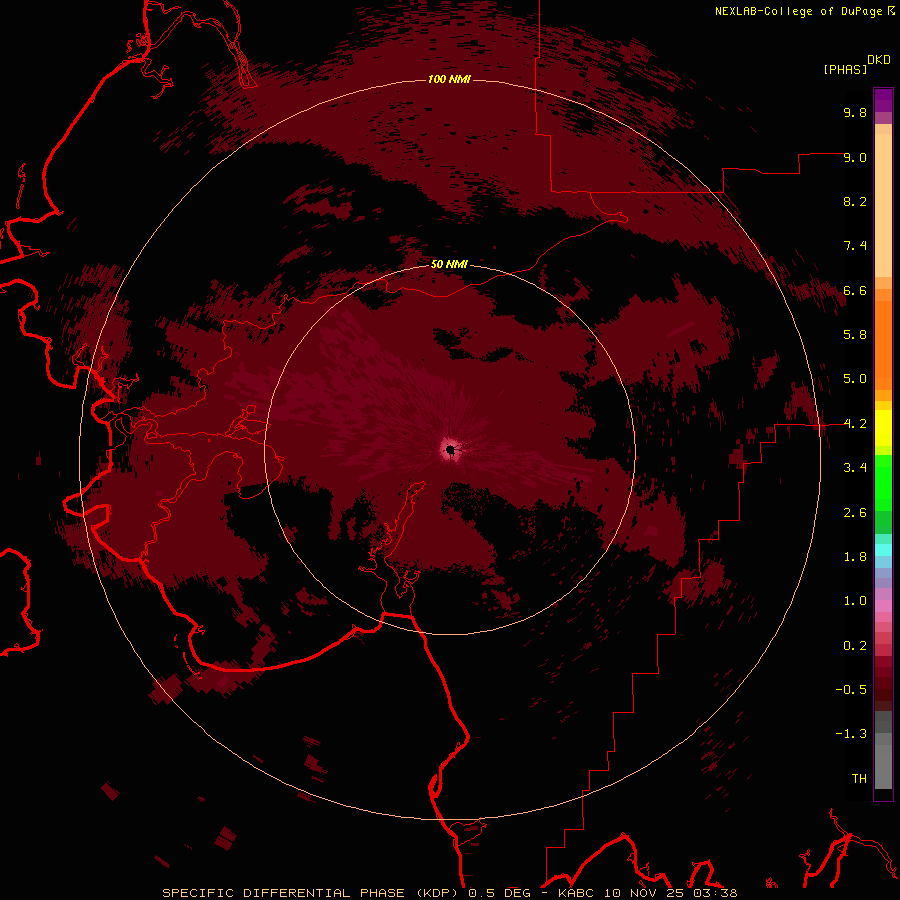Select the -1.3 scale label
The image size is (900, 900).
pyautogui.click(x=851, y=734)
